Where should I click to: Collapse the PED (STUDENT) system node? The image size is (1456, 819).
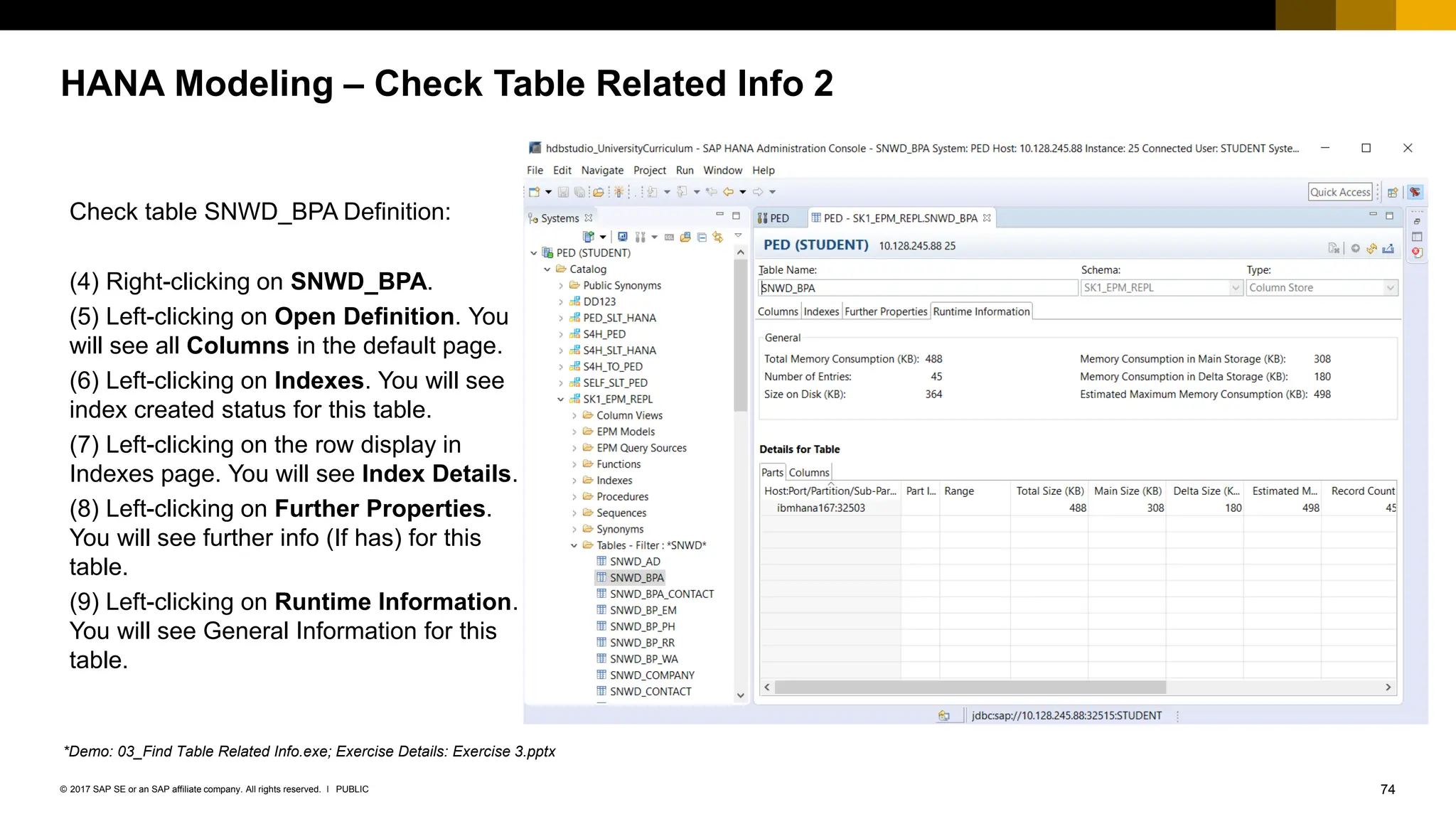click(x=534, y=253)
